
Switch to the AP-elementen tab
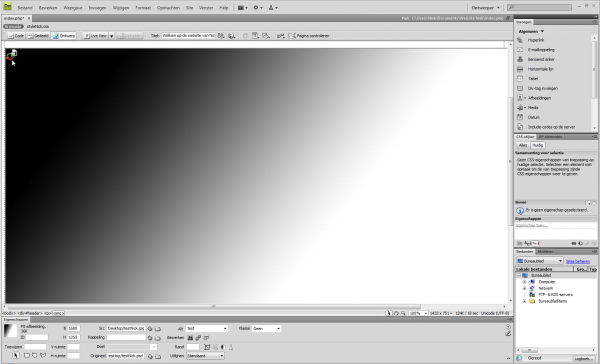550,137
